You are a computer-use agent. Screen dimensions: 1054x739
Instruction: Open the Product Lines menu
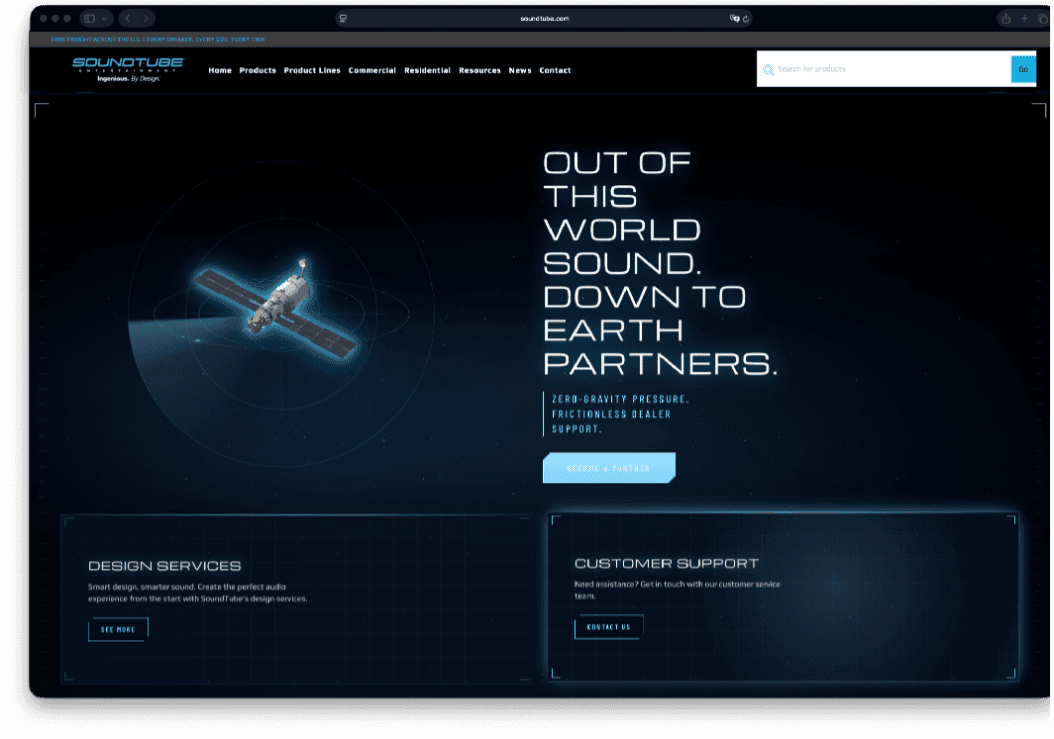312,70
